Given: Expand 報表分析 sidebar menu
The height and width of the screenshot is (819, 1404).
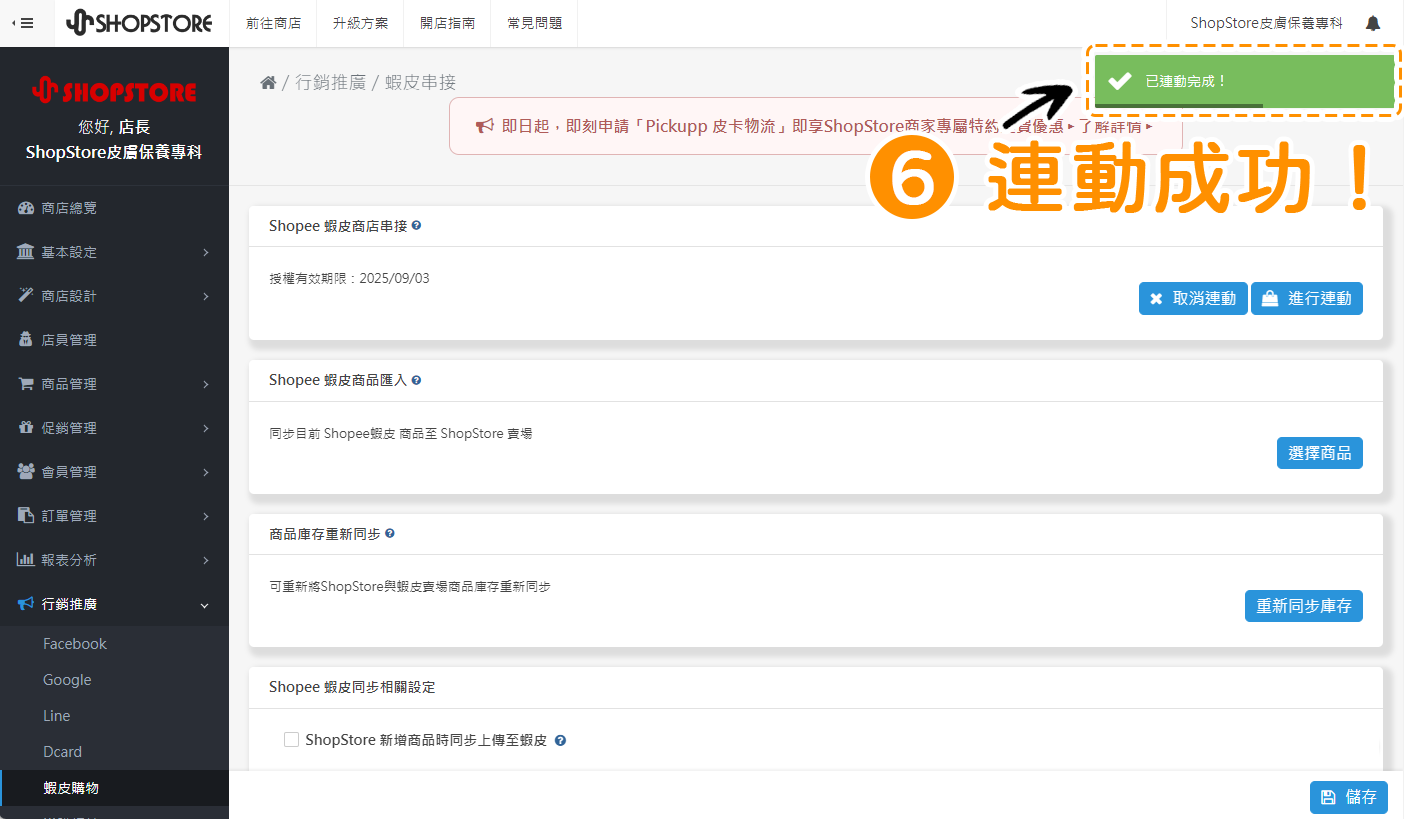Looking at the screenshot, I should point(114,560).
